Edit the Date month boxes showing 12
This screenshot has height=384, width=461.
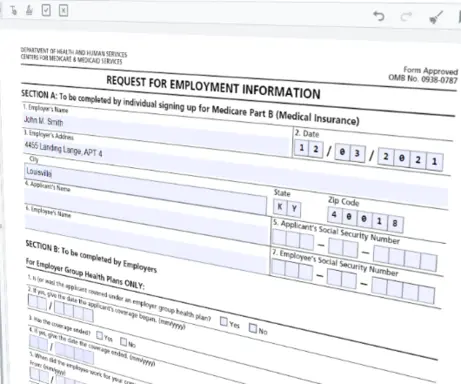point(308,149)
